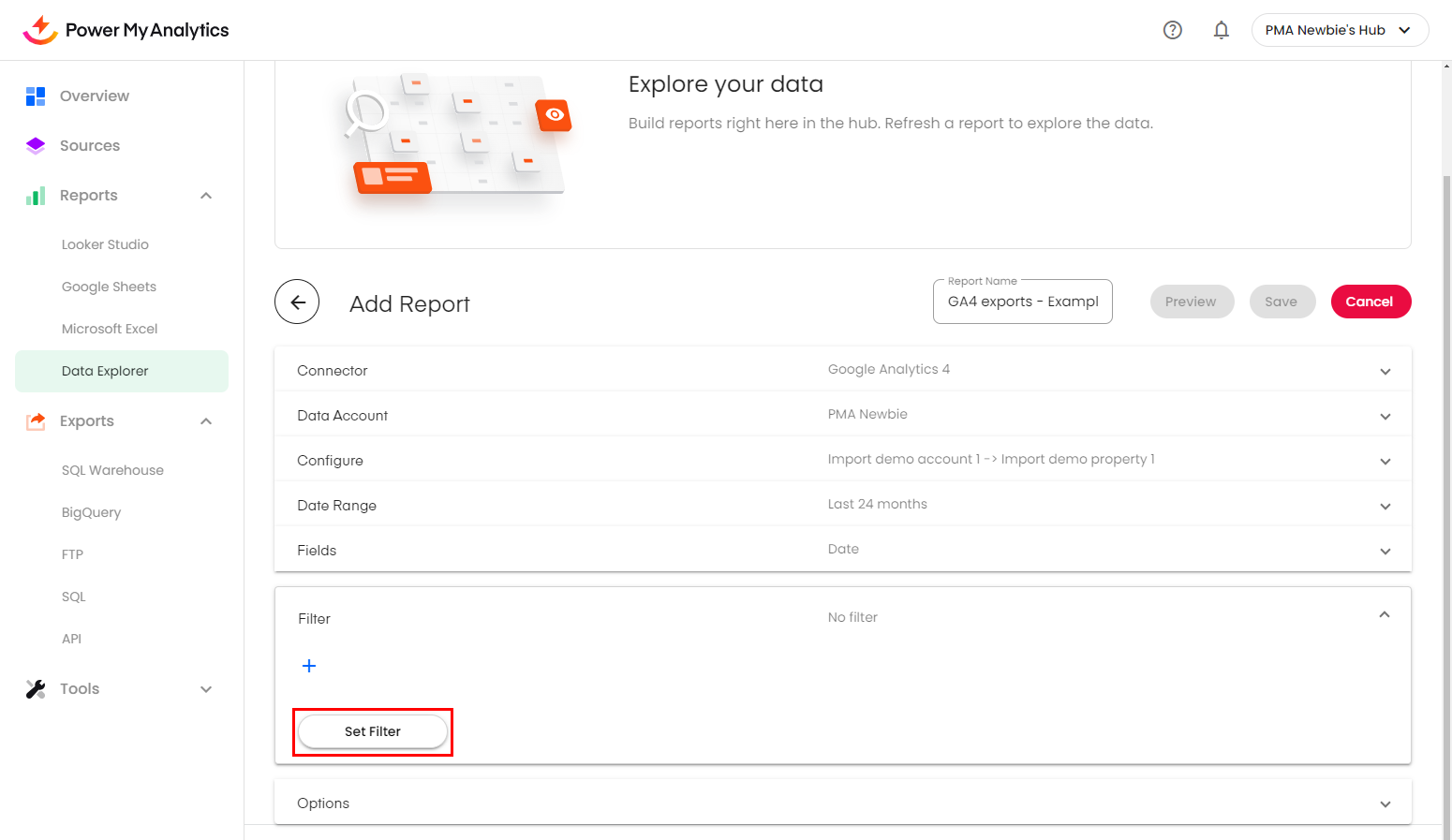Click the red Cancel button
The image size is (1452, 840).
(1370, 302)
